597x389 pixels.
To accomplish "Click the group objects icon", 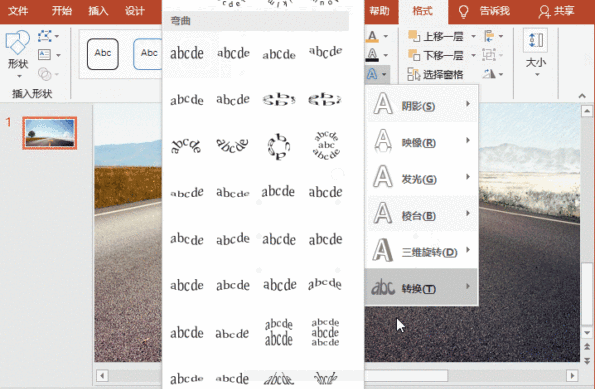I will [489, 55].
